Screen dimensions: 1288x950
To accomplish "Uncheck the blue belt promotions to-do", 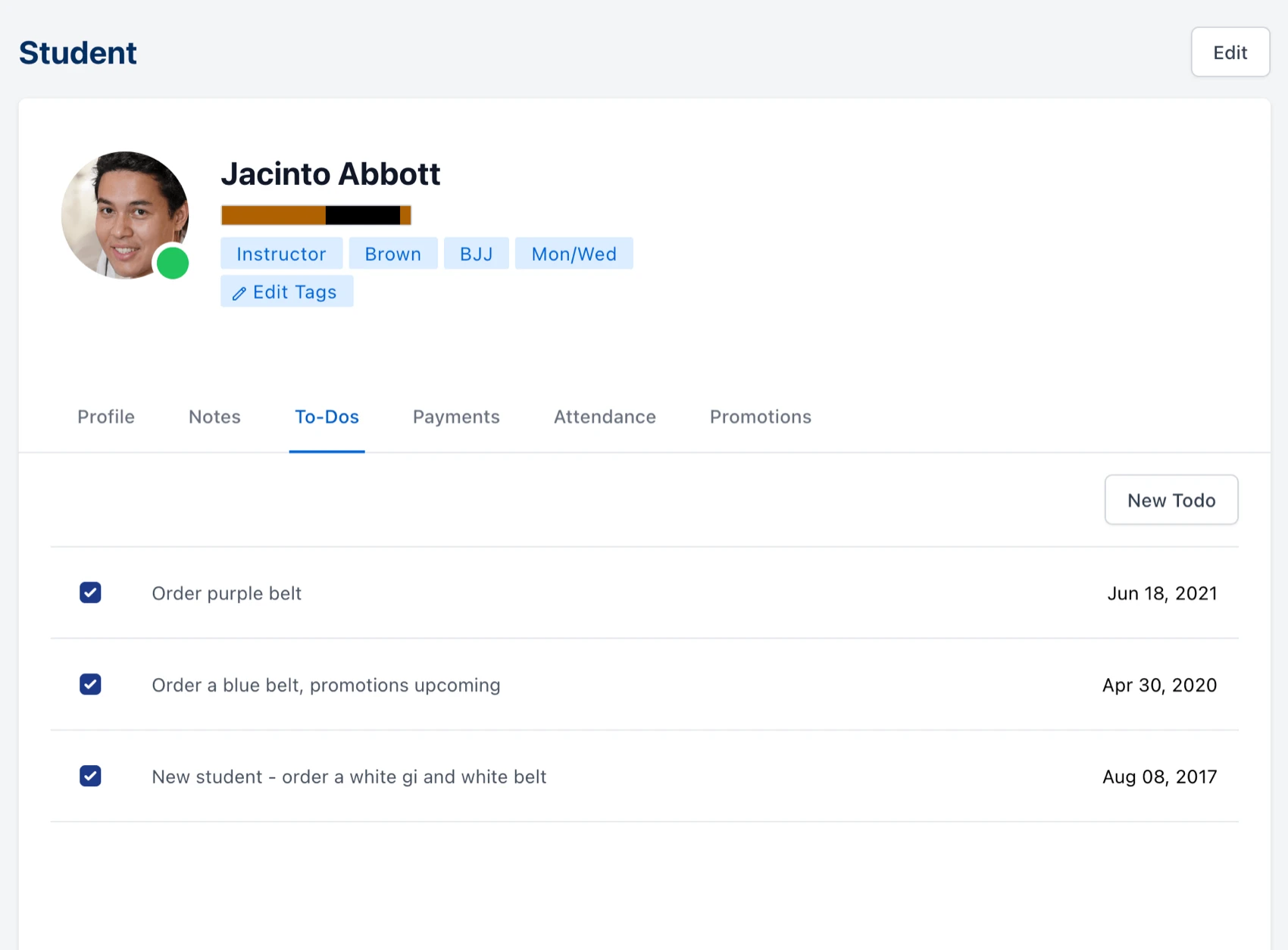I will click(90, 684).
